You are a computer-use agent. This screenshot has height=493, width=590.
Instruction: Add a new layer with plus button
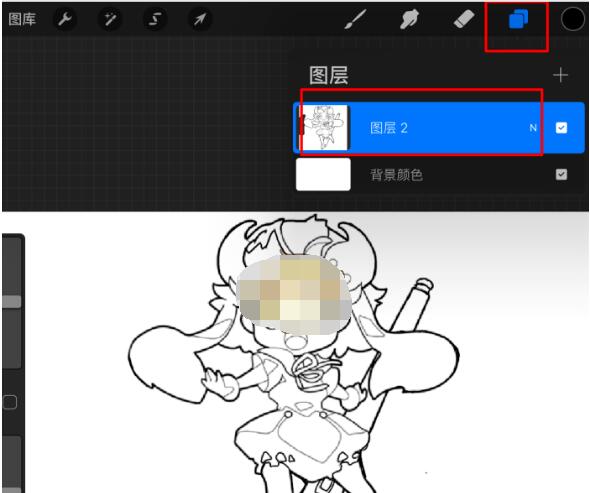pyautogui.click(x=560, y=75)
